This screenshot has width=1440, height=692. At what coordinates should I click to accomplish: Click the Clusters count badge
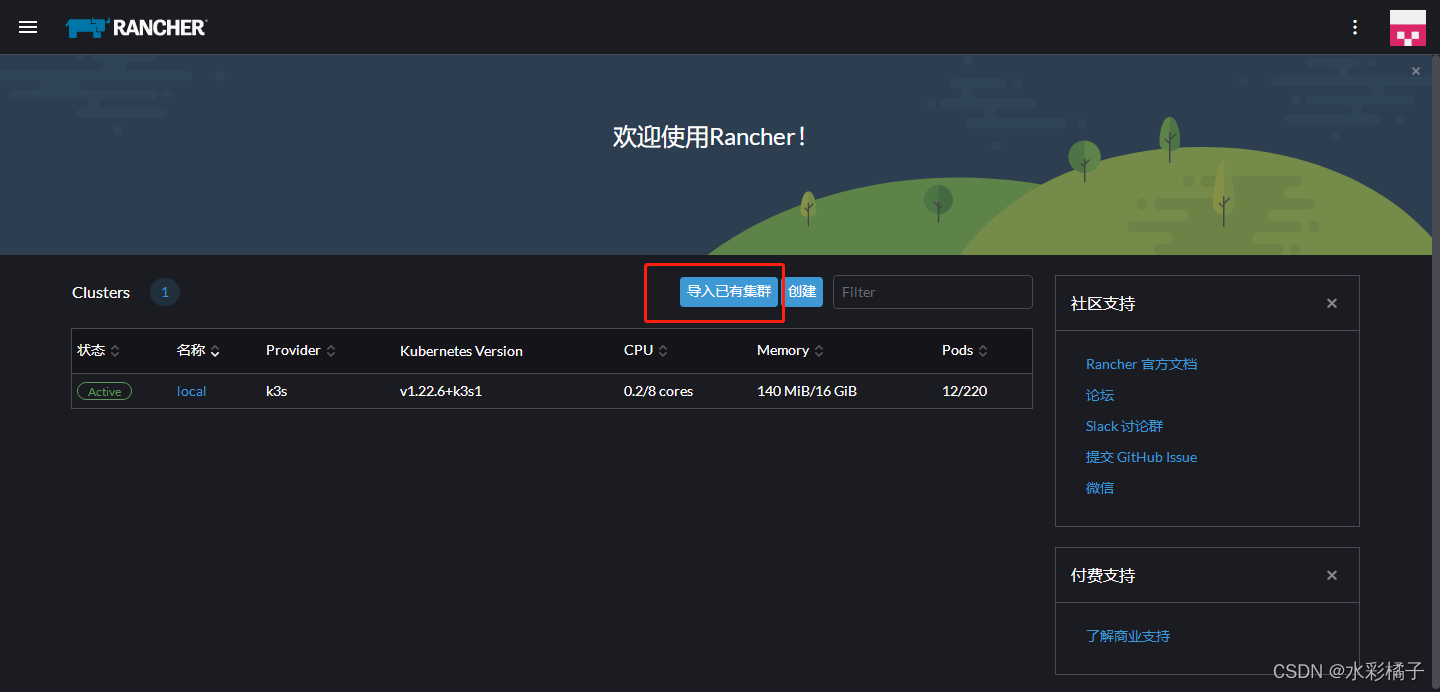click(x=165, y=292)
